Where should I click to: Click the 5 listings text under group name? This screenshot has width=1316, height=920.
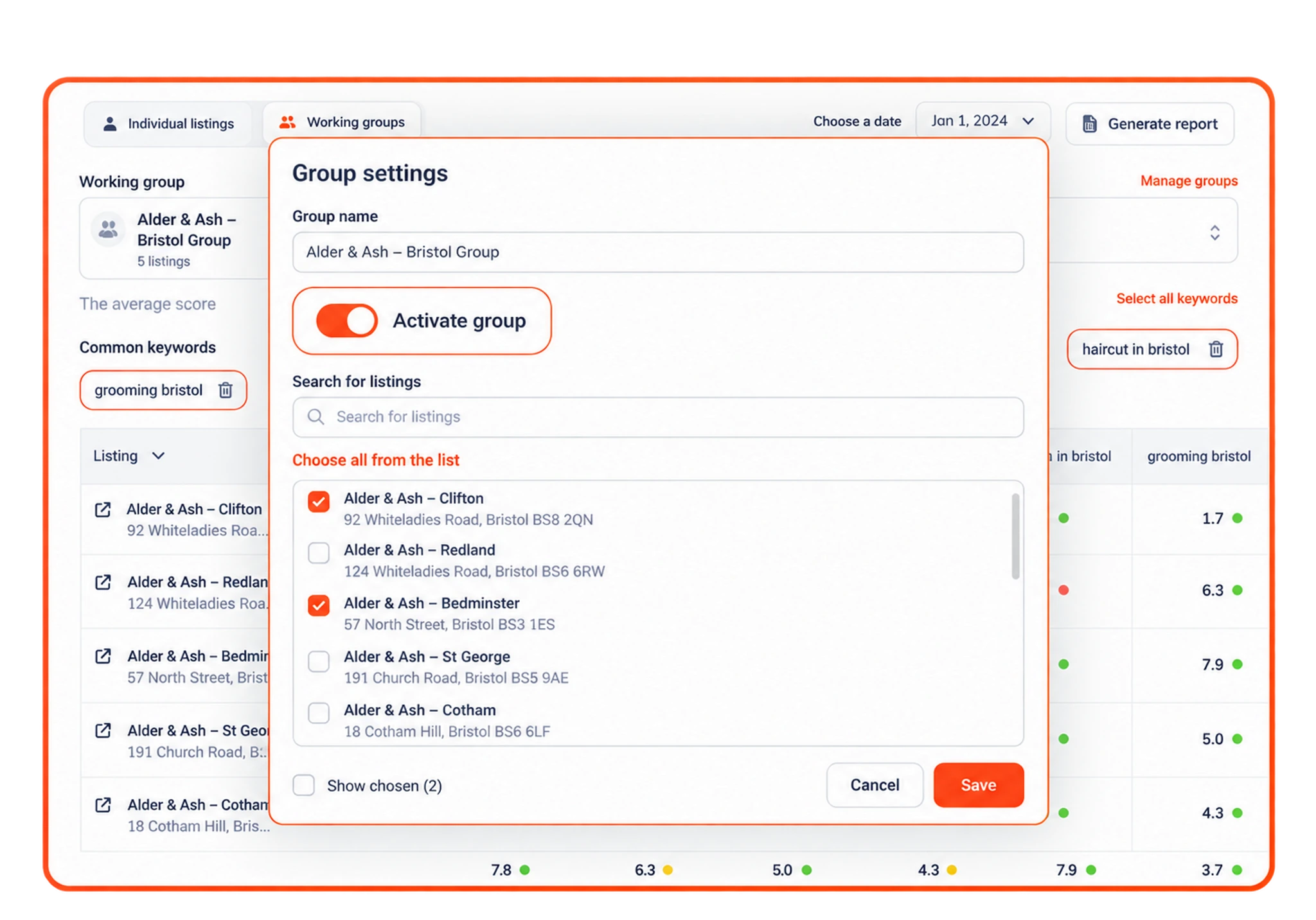coord(163,261)
